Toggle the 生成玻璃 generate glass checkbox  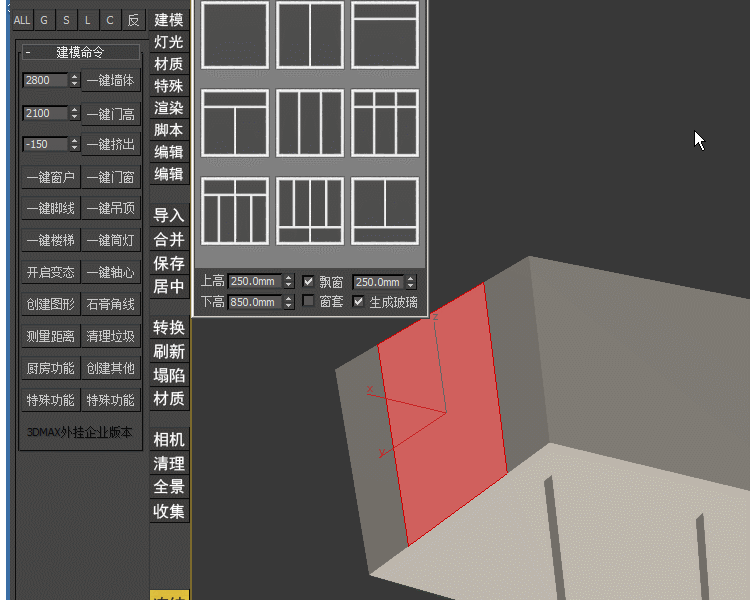(x=358, y=301)
